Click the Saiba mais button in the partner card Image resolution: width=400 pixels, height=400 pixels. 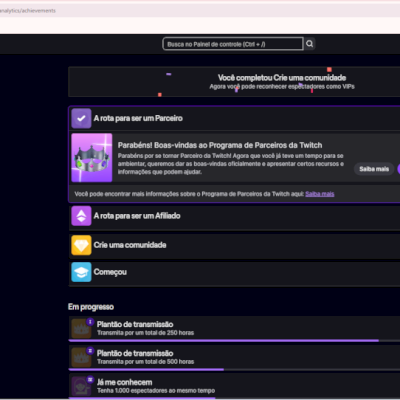tap(374, 169)
